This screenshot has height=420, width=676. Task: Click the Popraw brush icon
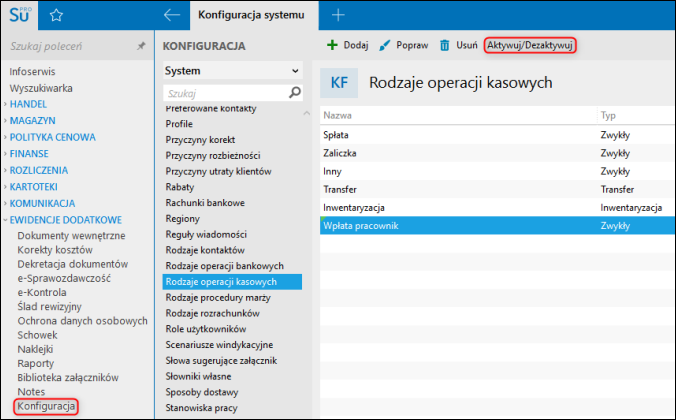tap(384, 45)
